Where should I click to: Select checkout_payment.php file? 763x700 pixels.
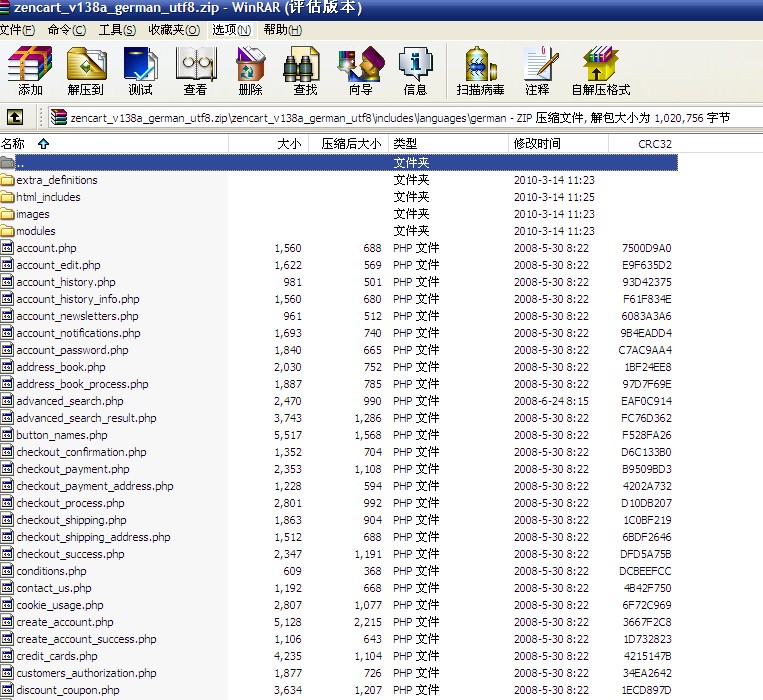pyautogui.click(x=73, y=469)
